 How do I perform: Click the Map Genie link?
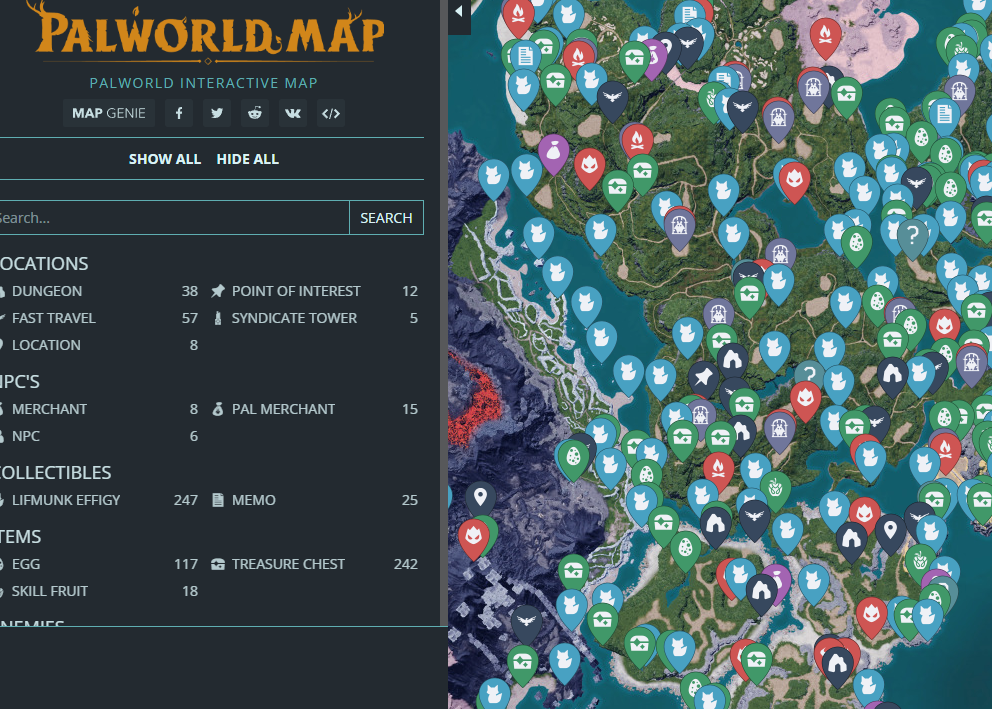click(108, 113)
